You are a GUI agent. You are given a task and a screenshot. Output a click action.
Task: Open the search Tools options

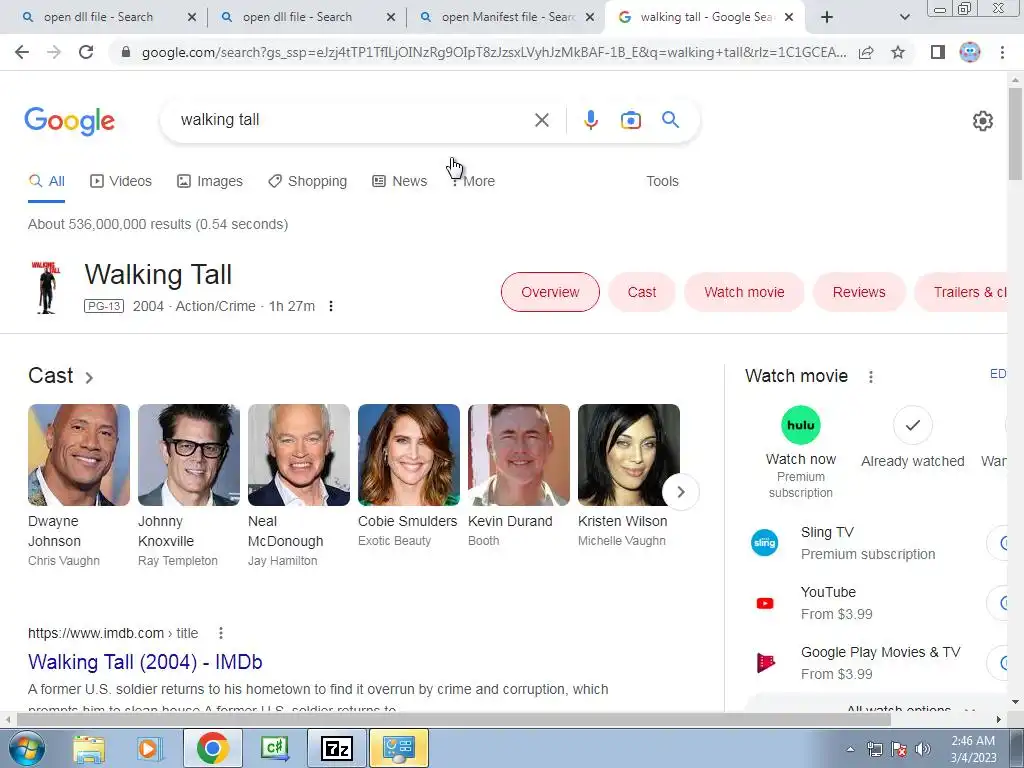point(662,181)
